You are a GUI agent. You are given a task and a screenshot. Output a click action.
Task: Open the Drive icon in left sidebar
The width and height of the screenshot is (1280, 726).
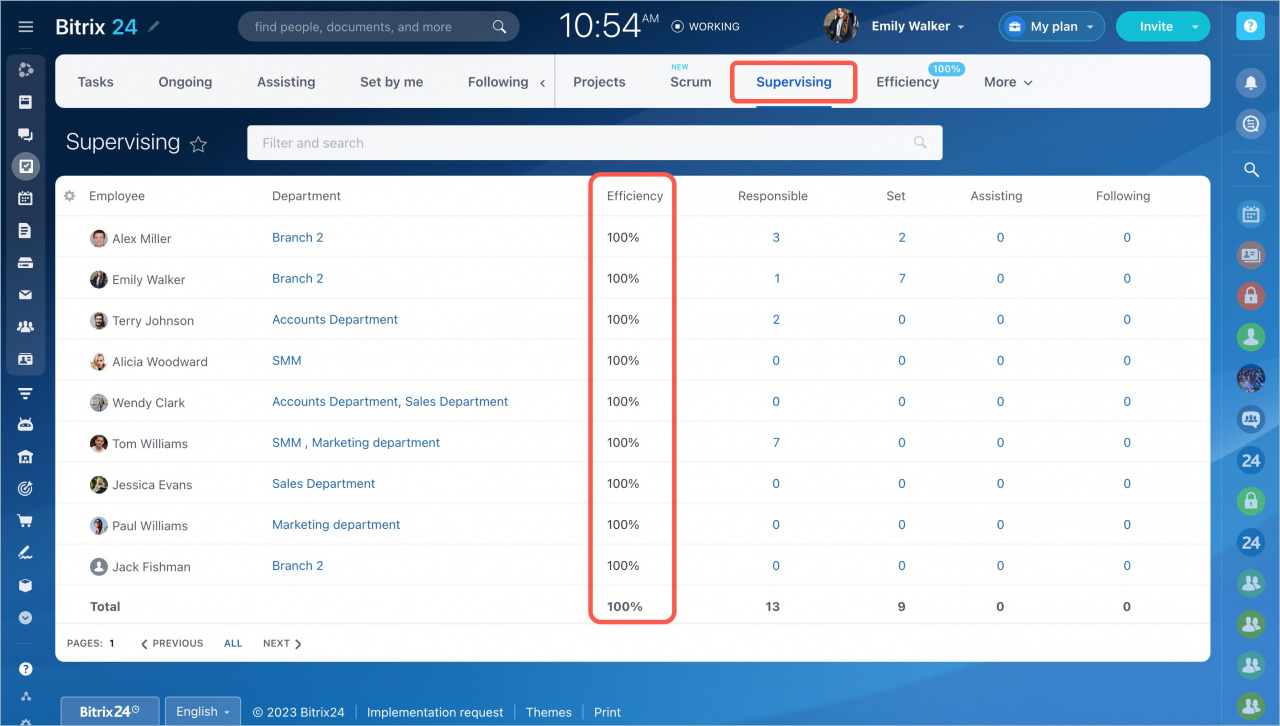26,263
